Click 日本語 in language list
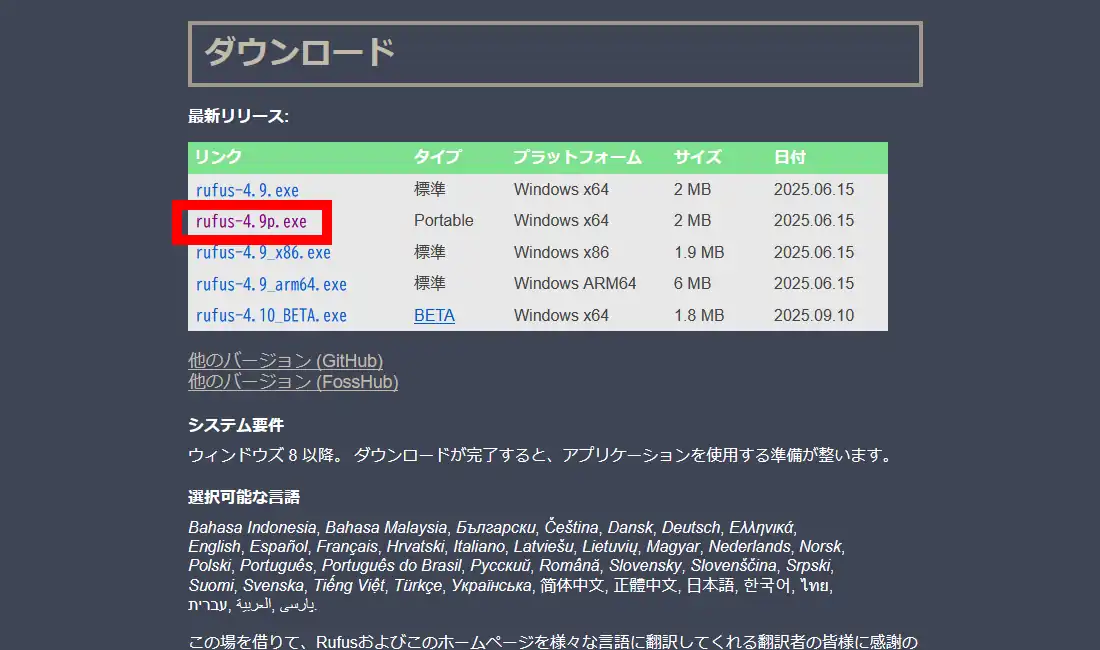The image size is (1100, 650). [x=710, y=585]
